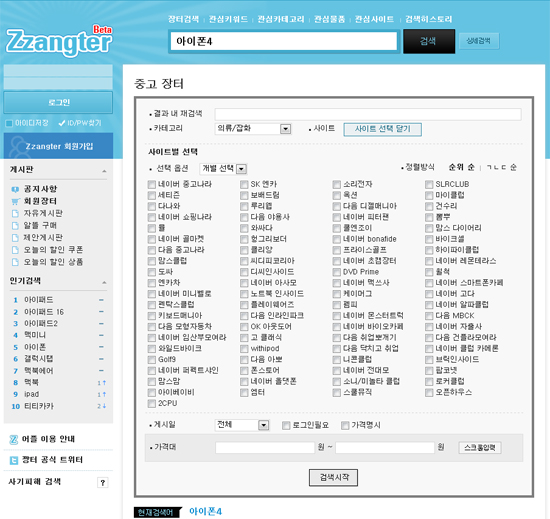Image resolution: width=550 pixels, height=519 pixels.
Task: Open popular search 갤럭시탭
Action: [x=39, y=359]
